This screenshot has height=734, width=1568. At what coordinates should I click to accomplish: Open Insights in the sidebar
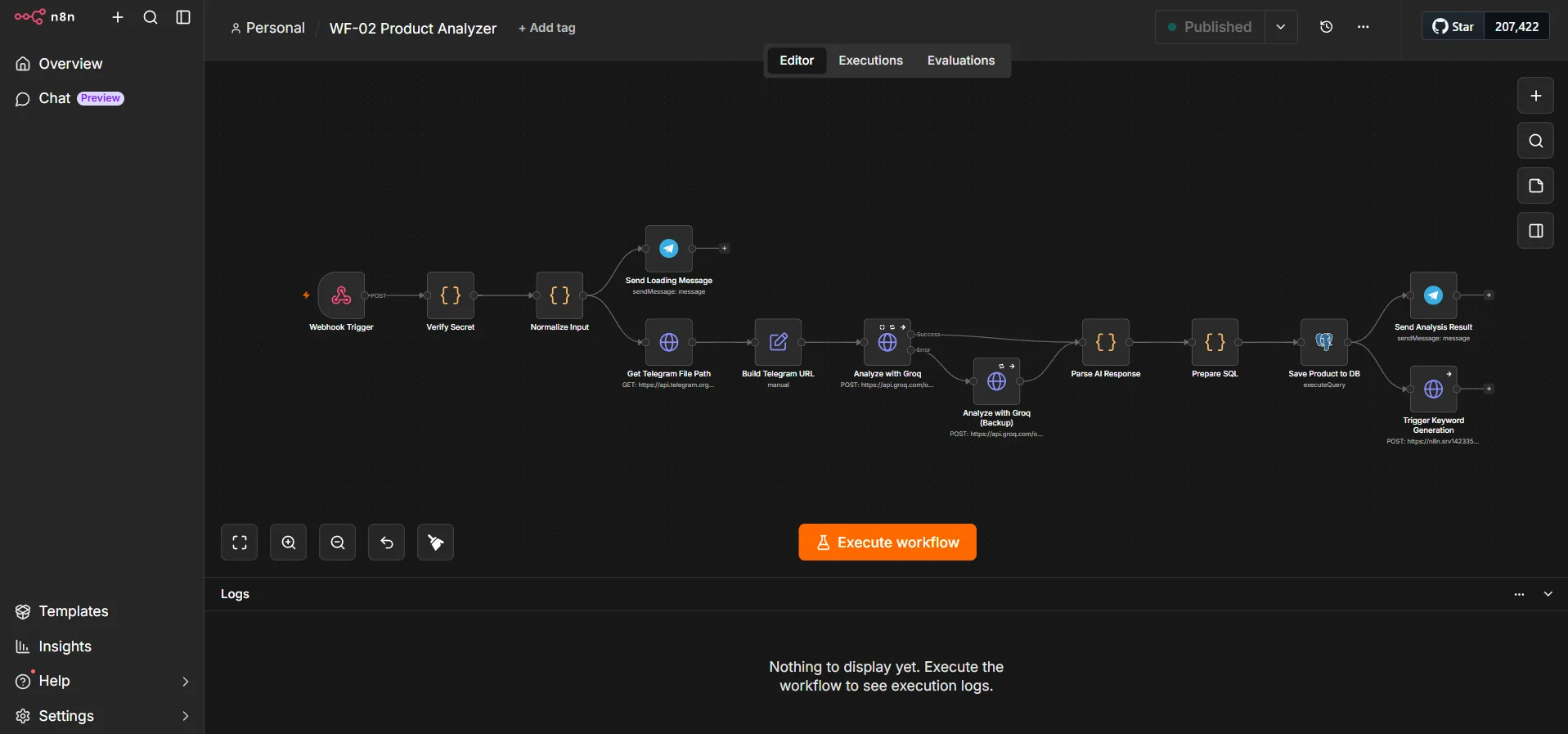pos(101,646)
